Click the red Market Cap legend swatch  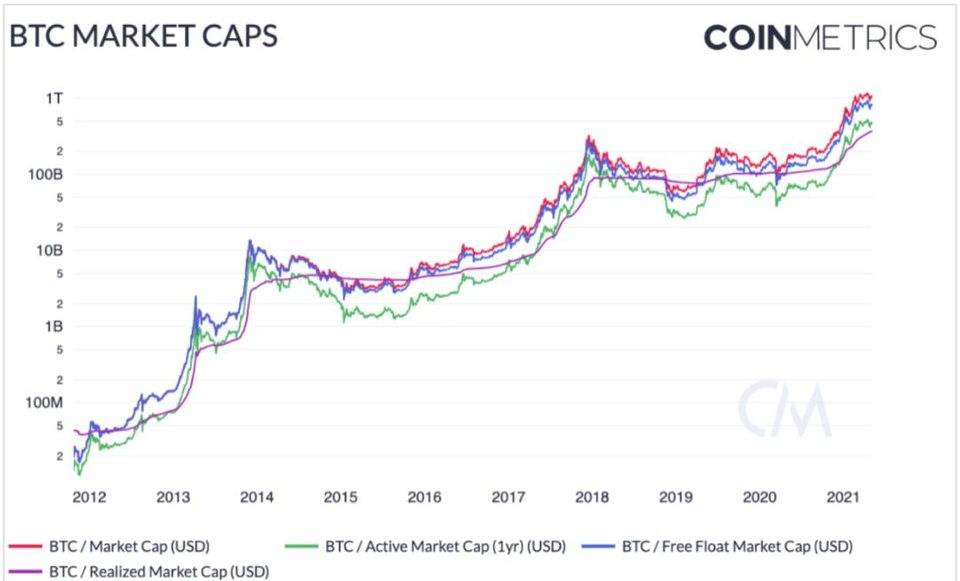click(x=26, y=547)
